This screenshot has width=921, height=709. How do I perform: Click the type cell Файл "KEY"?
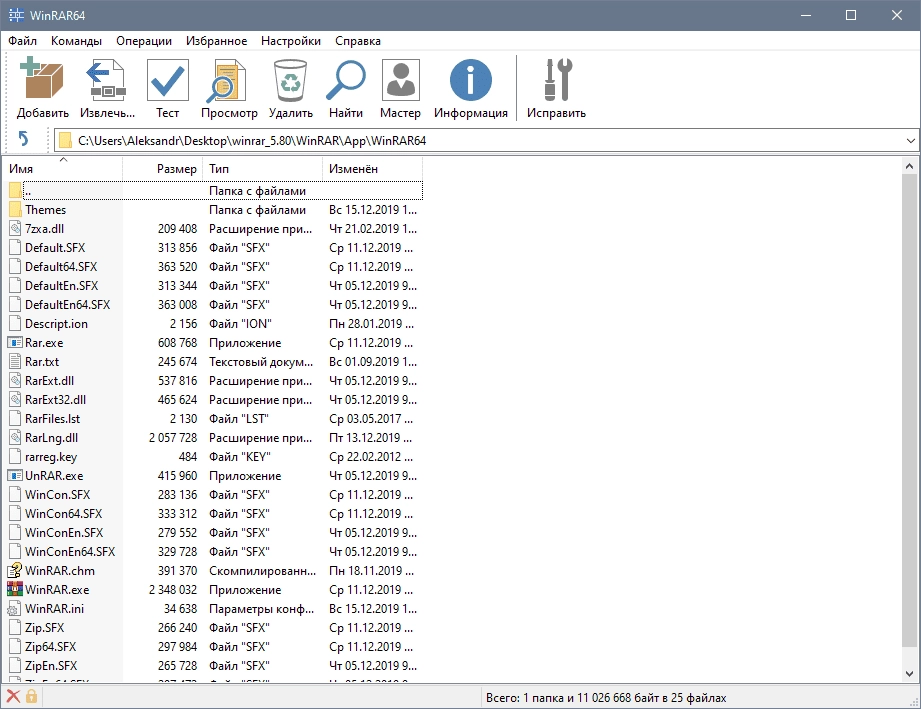240,456
